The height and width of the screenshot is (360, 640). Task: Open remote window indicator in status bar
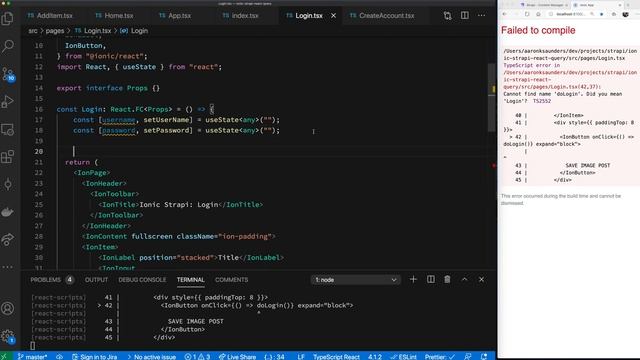pos(5,356)
